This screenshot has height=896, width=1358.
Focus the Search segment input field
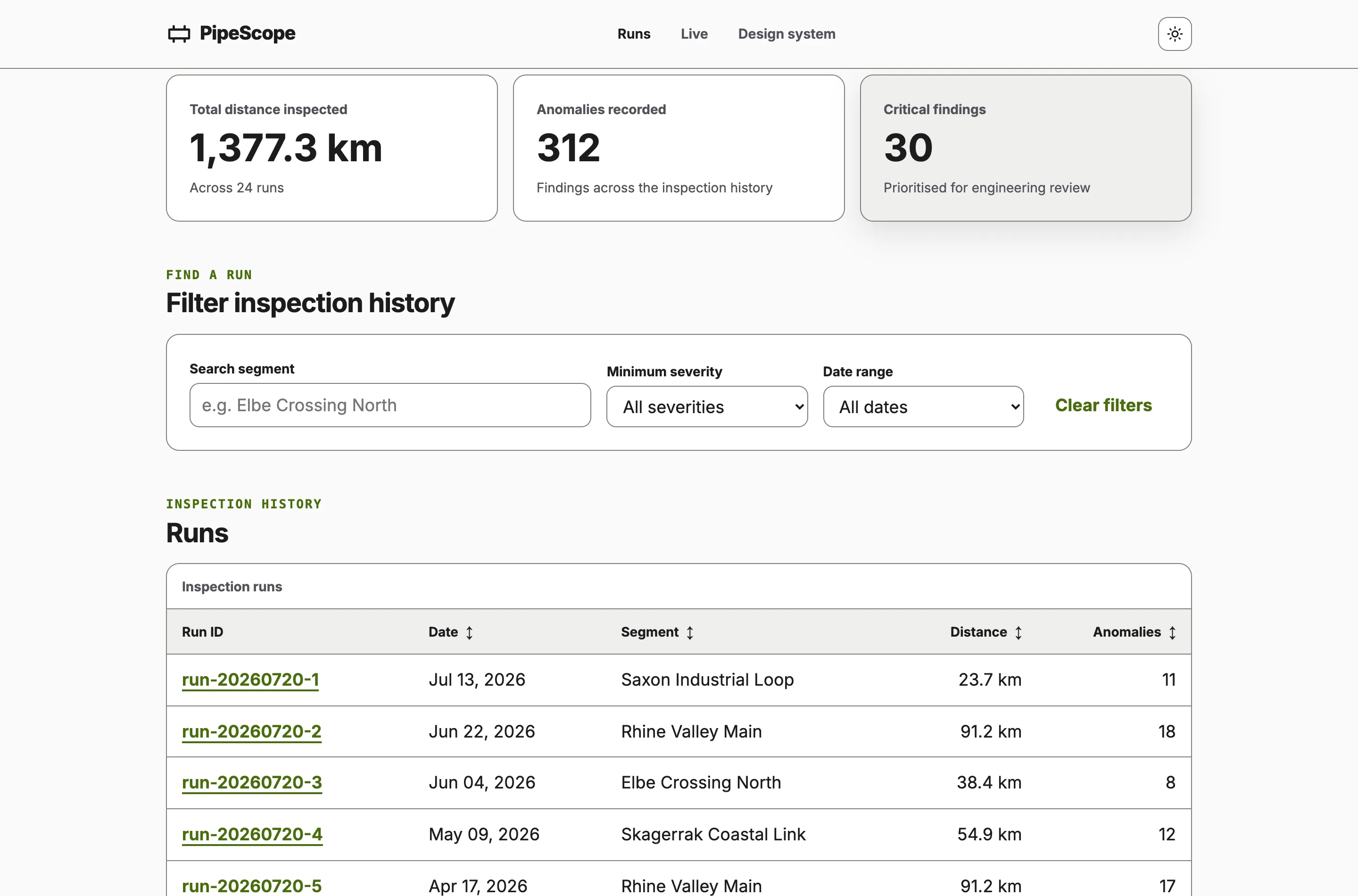pyautogui.click(x=390, y=405)
